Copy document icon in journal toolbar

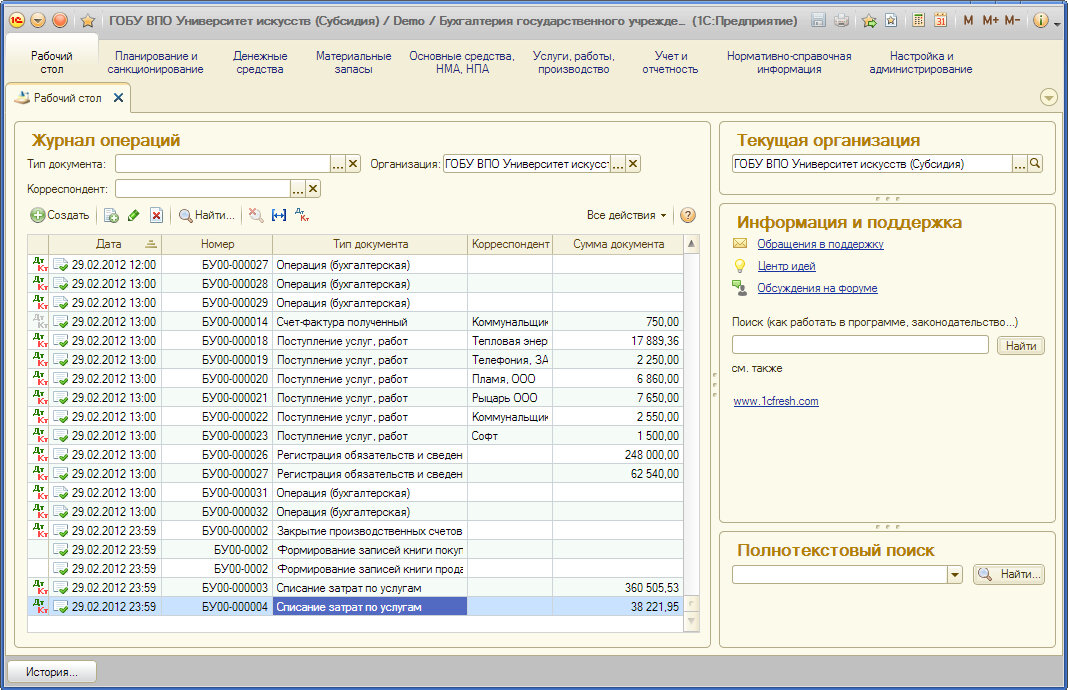point(111,215)
